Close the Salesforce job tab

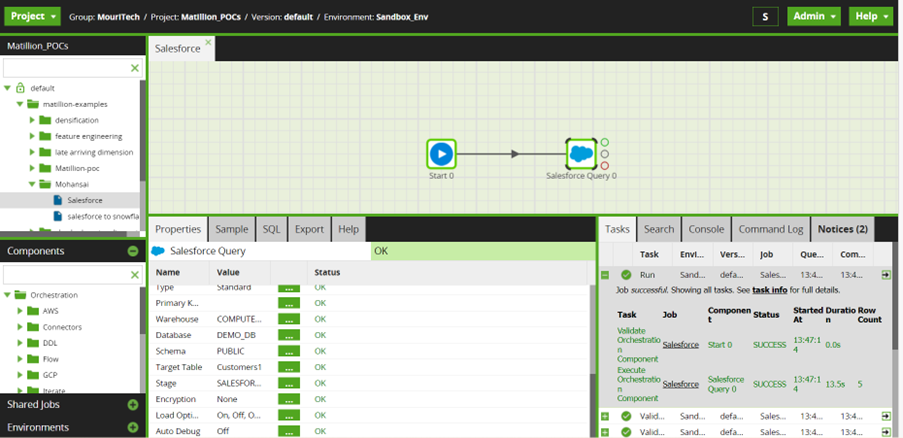point(208,43)
